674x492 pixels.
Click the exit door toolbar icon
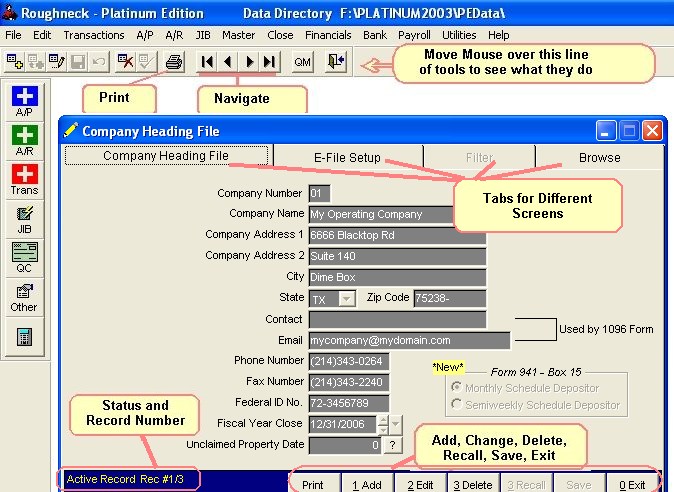(x=336, y=62)
